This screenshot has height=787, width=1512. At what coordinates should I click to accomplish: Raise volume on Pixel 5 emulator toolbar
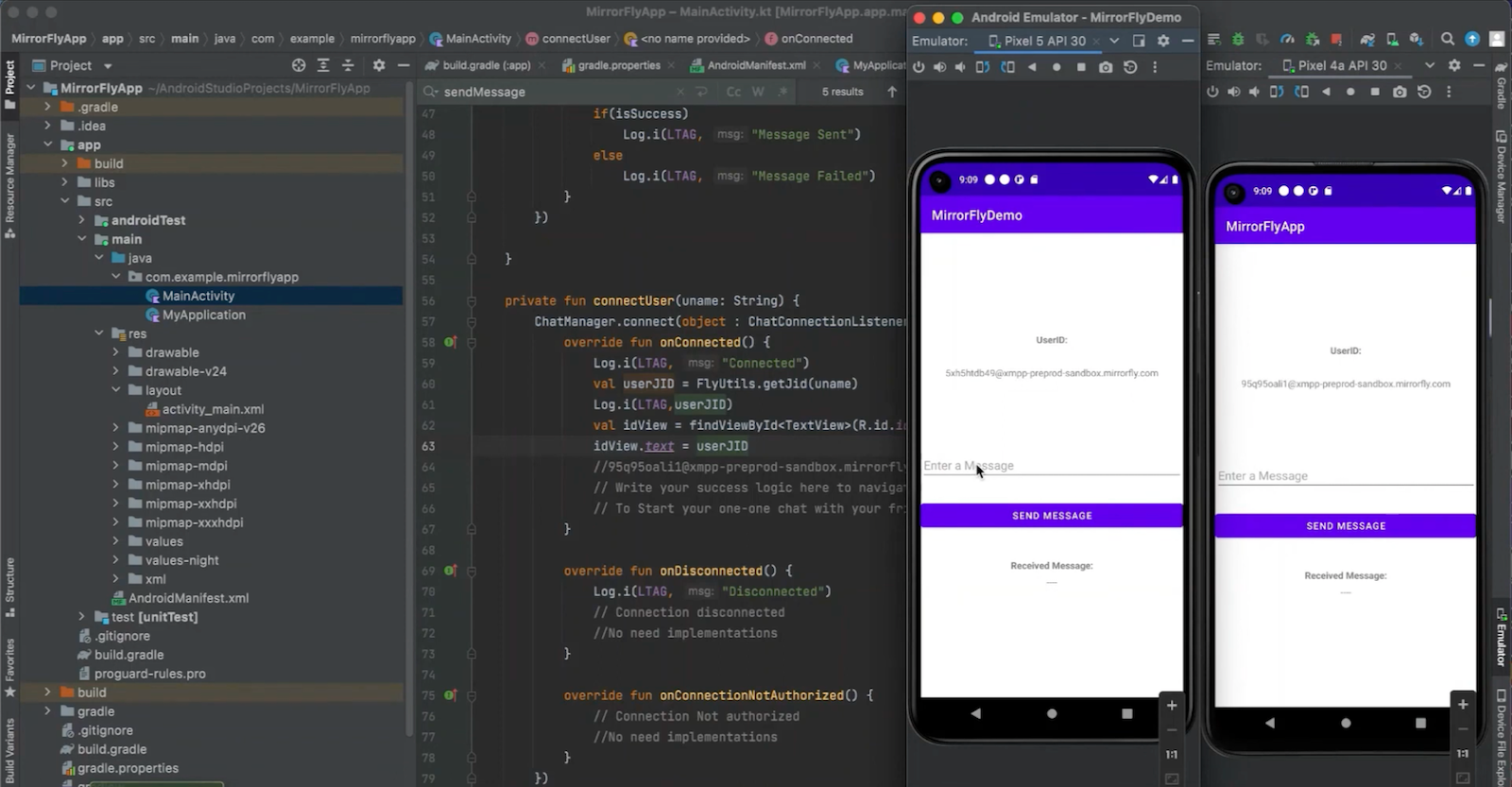click(x=939, y=67)
